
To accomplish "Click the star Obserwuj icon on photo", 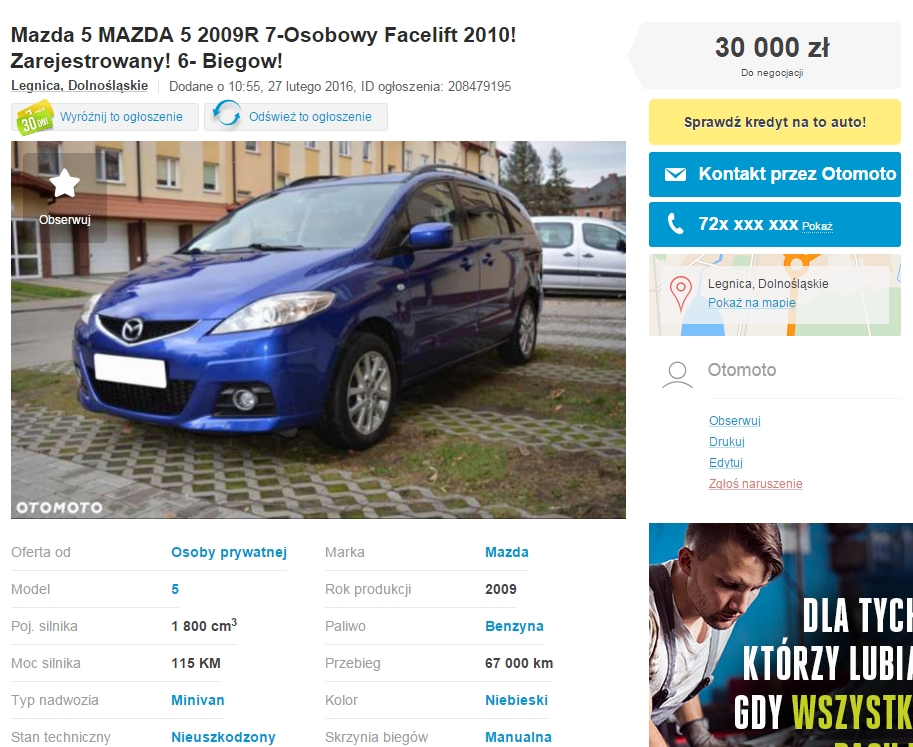I will 65,183.
